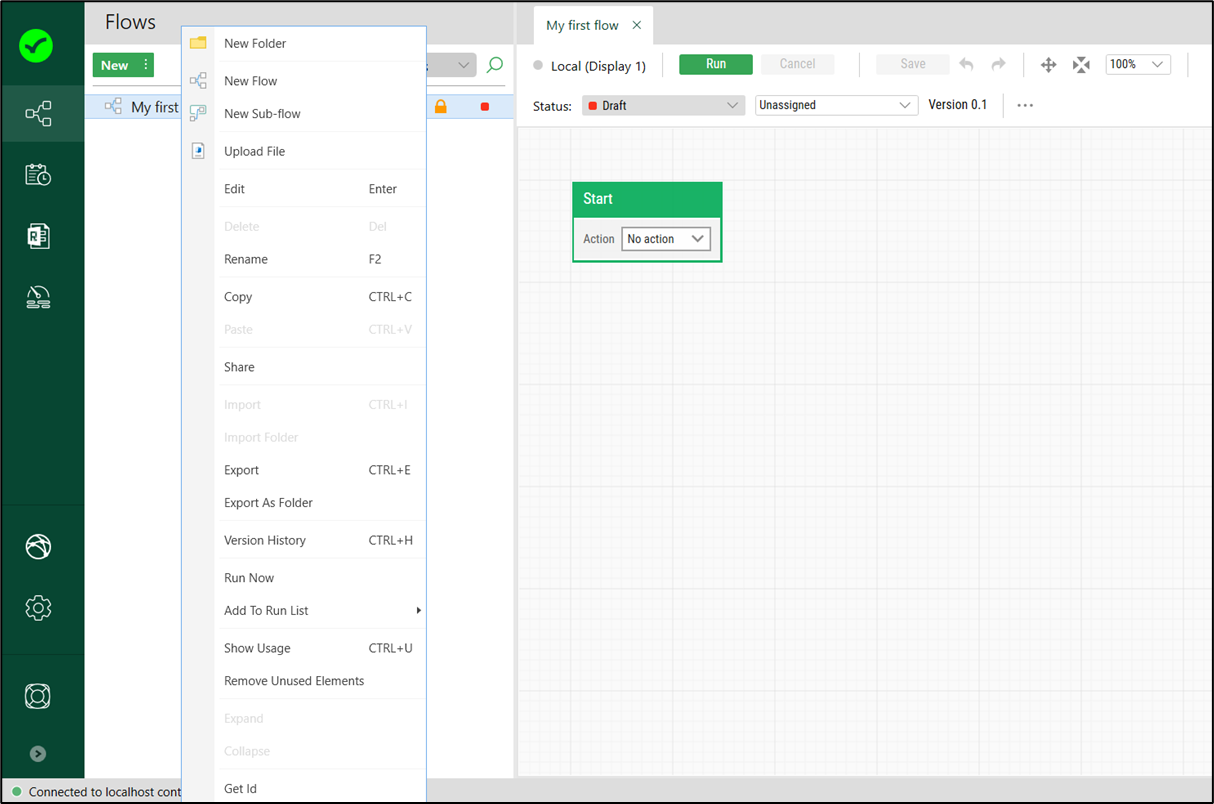
Task: Open the zoom level 100% dropdown
Action: pos(1138,63)
